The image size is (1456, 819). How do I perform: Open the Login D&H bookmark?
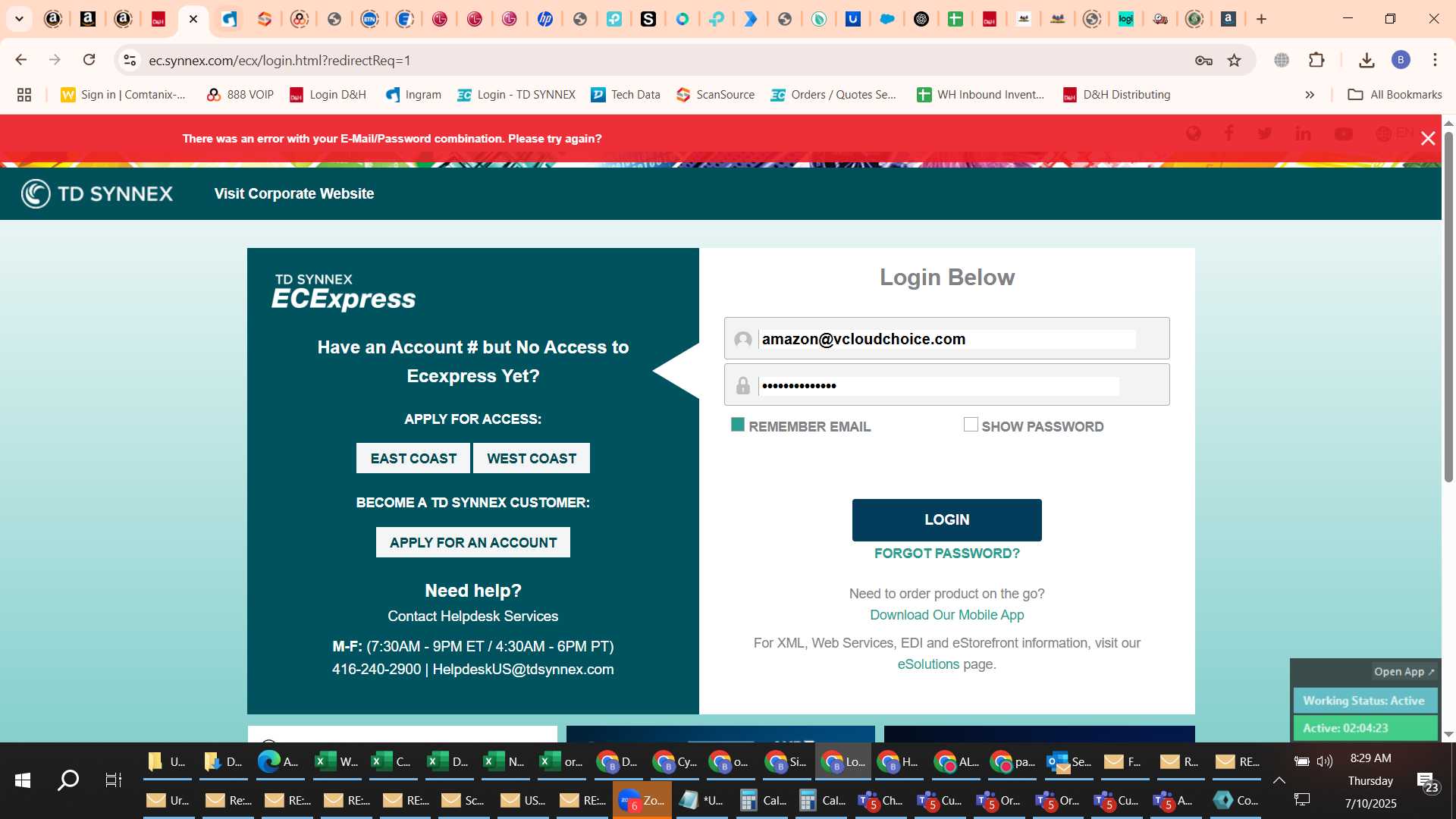click(328, 95)
